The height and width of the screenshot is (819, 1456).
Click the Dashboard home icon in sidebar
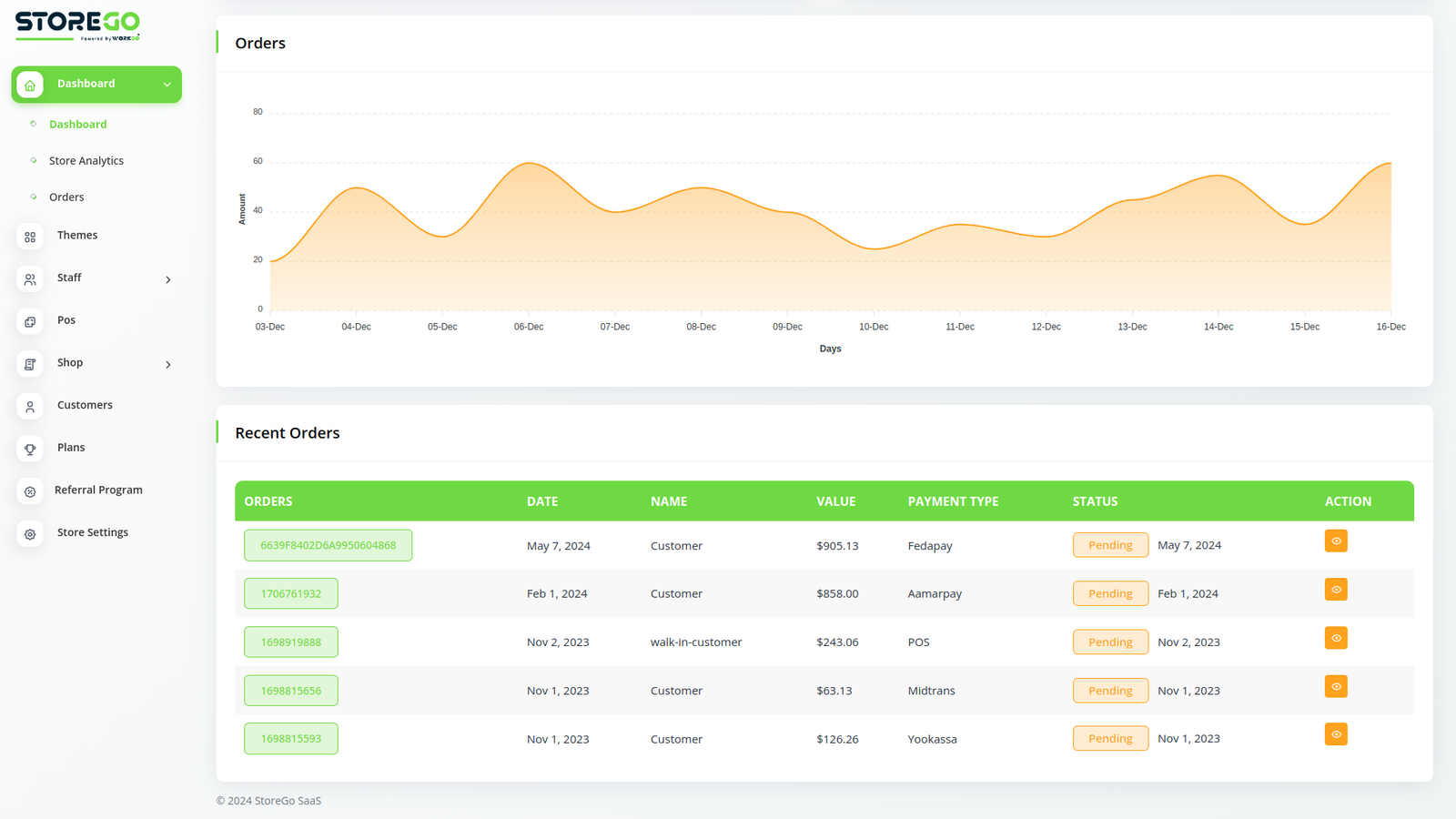click(30, 85)
